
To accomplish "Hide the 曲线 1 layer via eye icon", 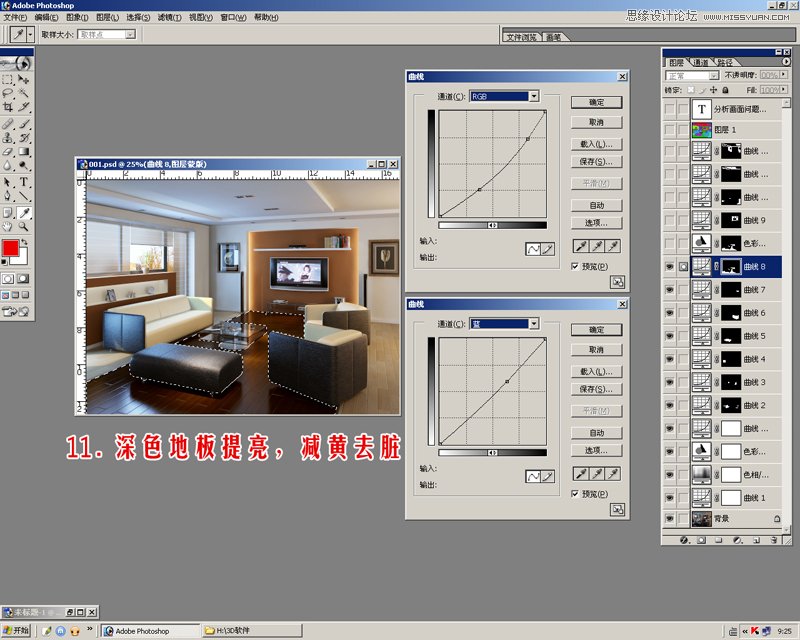I will pos(669,498).
